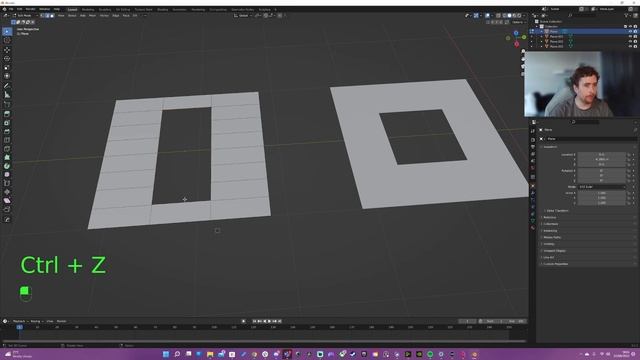Hide Plane.001 with its eye icon
This screenshot has width=640, height=360.
[x=630, y=36]
